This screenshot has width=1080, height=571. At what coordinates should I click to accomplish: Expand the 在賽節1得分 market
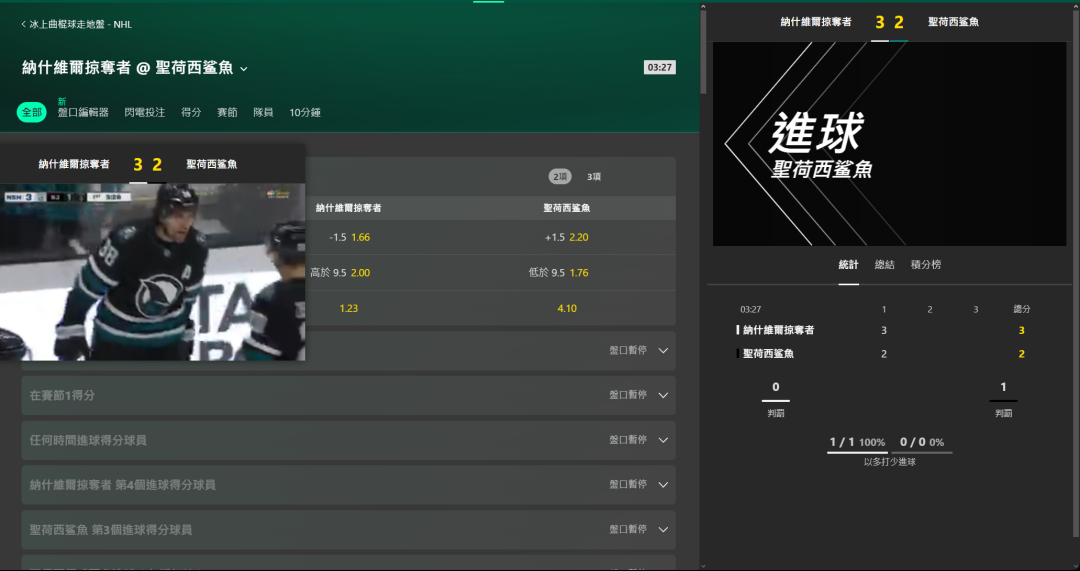pyautogui.click(x=348, y=395)
